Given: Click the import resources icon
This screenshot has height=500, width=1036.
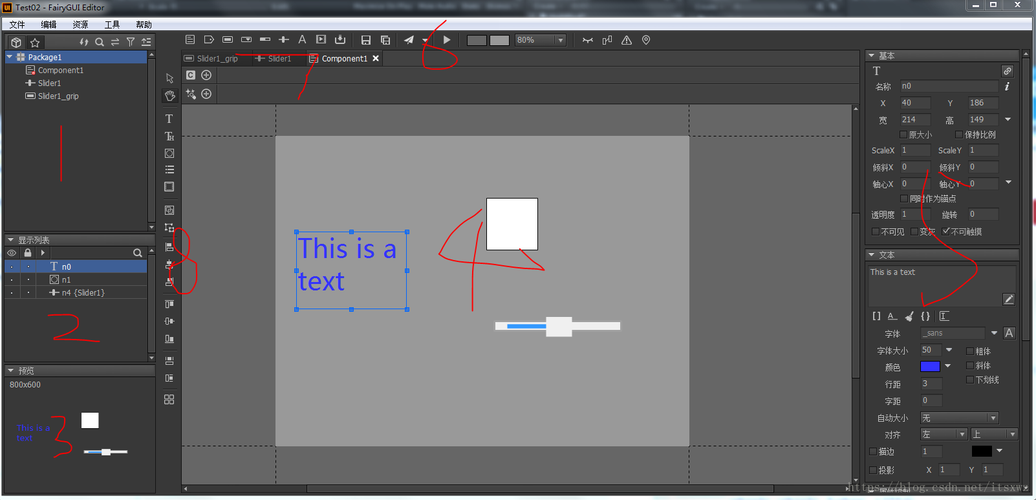Looking at the screenshot, I should click(x=340, y=40).
